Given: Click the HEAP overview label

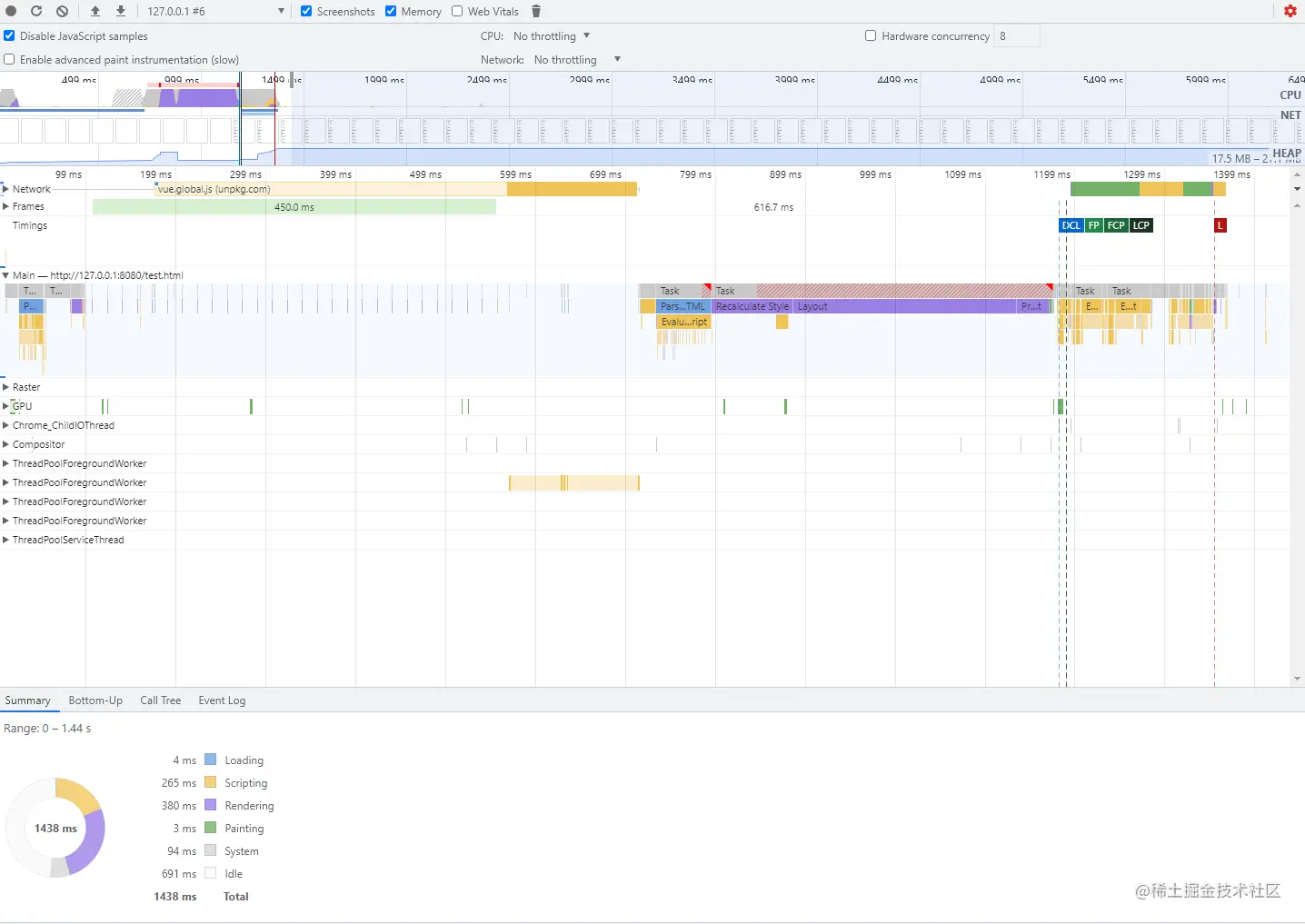Looking at the screenshot, I should click(x=1287, y=153).
